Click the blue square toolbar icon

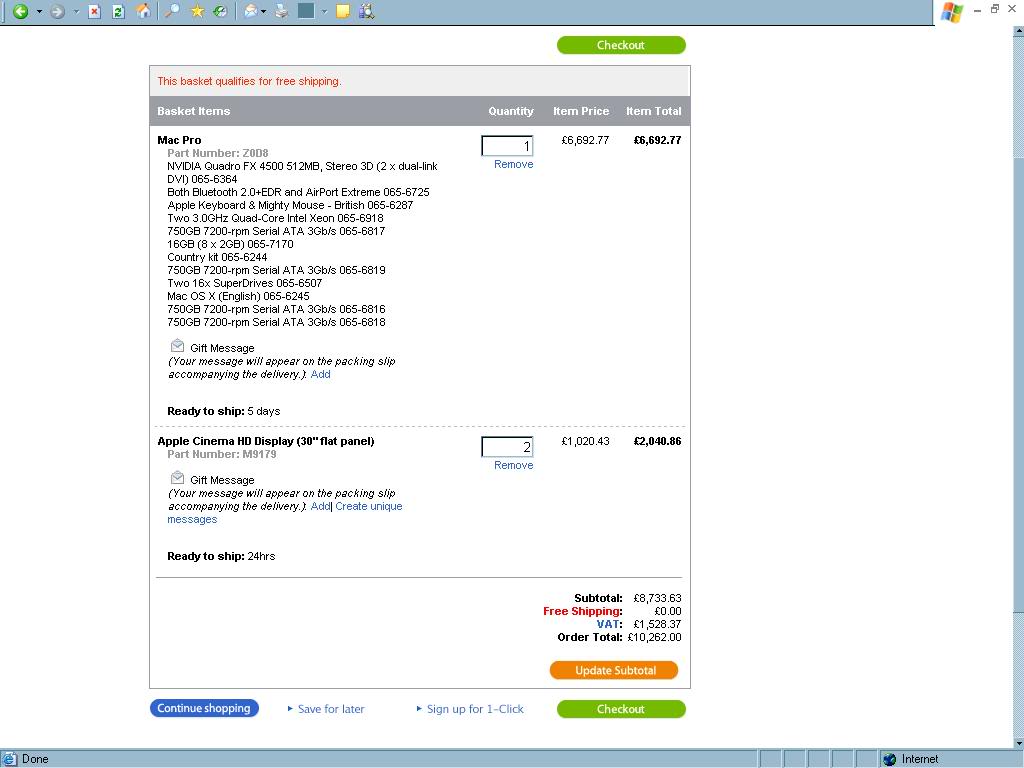306,11
